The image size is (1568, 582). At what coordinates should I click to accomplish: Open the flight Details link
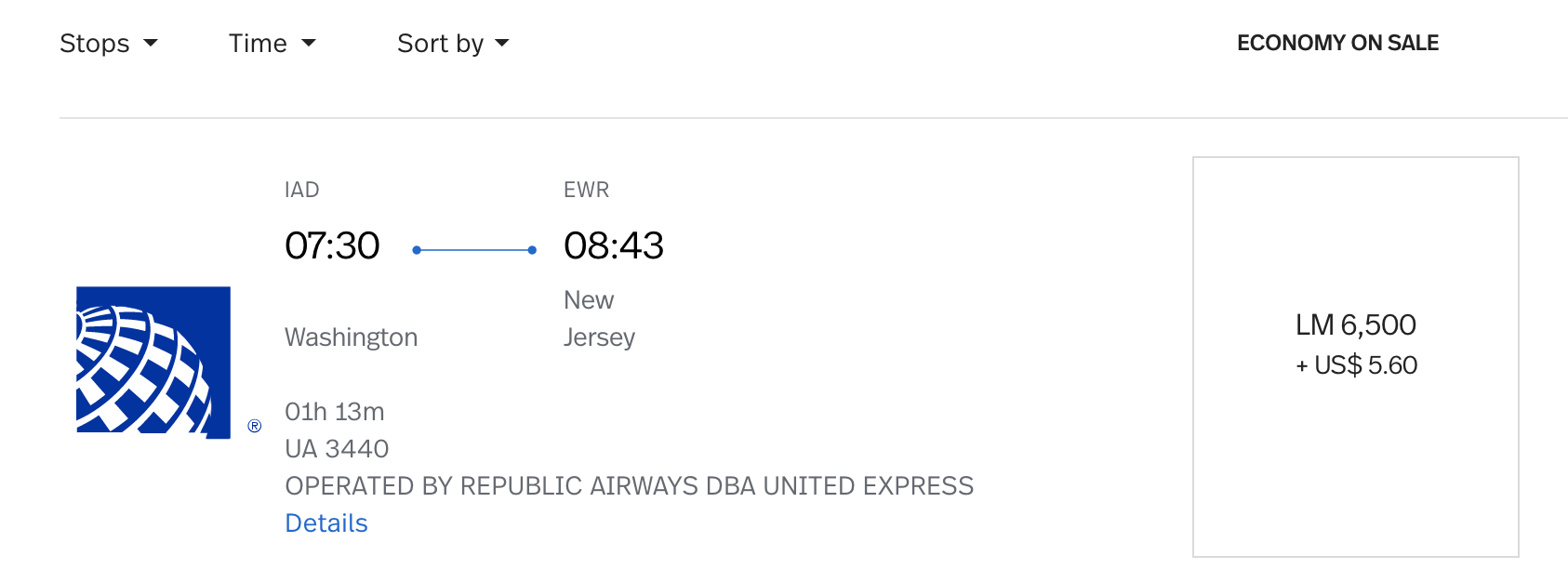pyautogui.click(x=326, y=522)
